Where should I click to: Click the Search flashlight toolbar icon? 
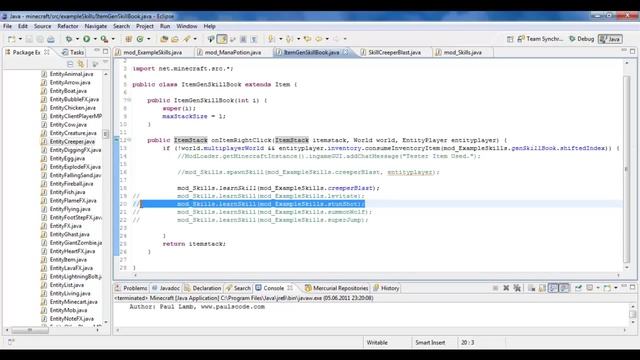tap(187, 39)
